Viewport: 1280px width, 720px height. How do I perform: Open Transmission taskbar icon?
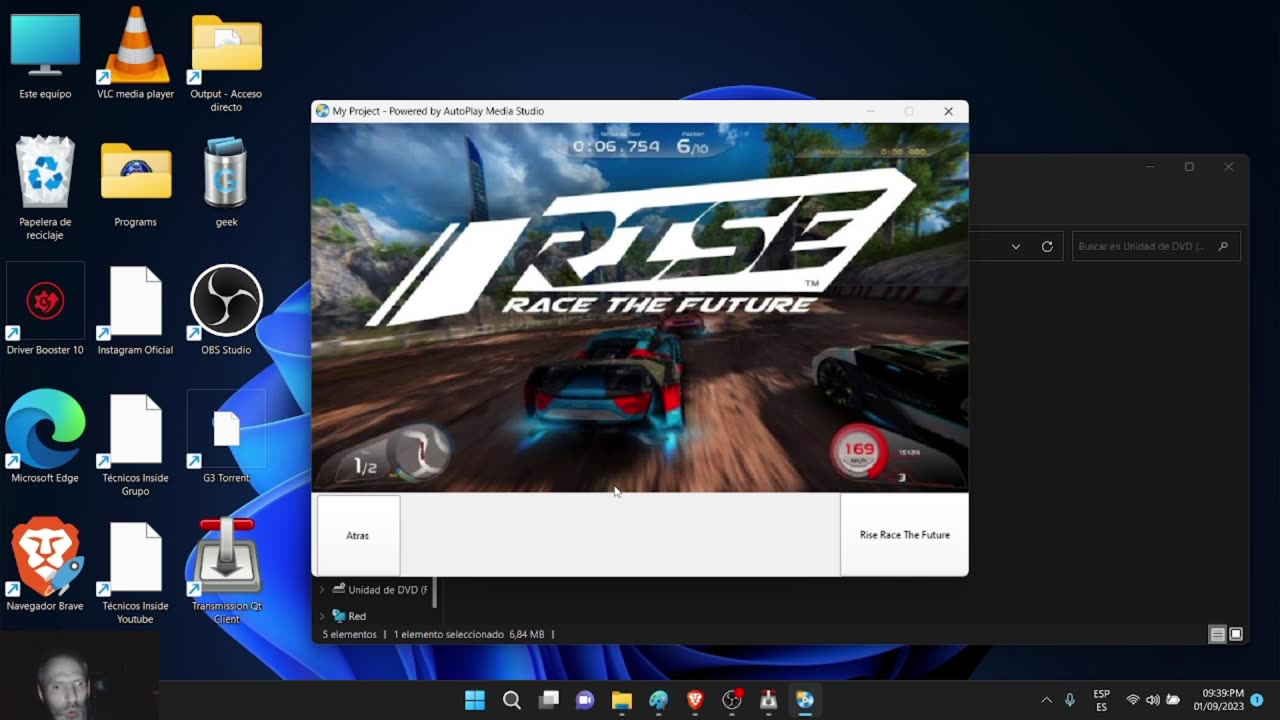tap(768, 700)
